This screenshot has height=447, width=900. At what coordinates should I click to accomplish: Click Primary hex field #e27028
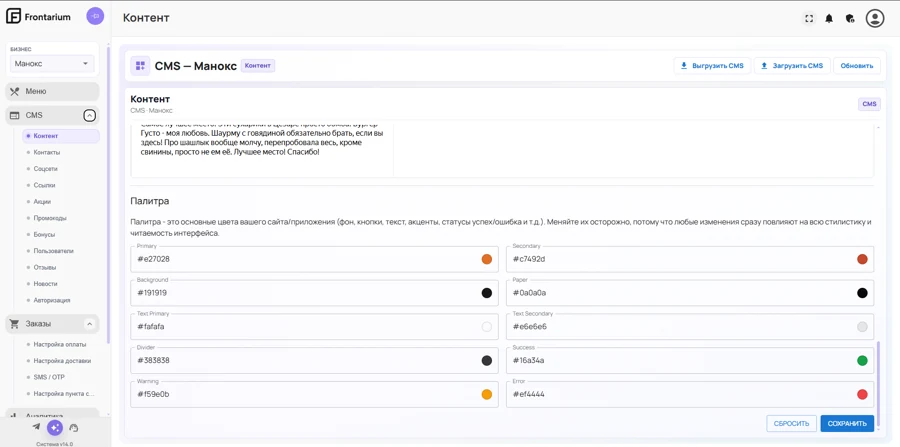click(315, 259)
